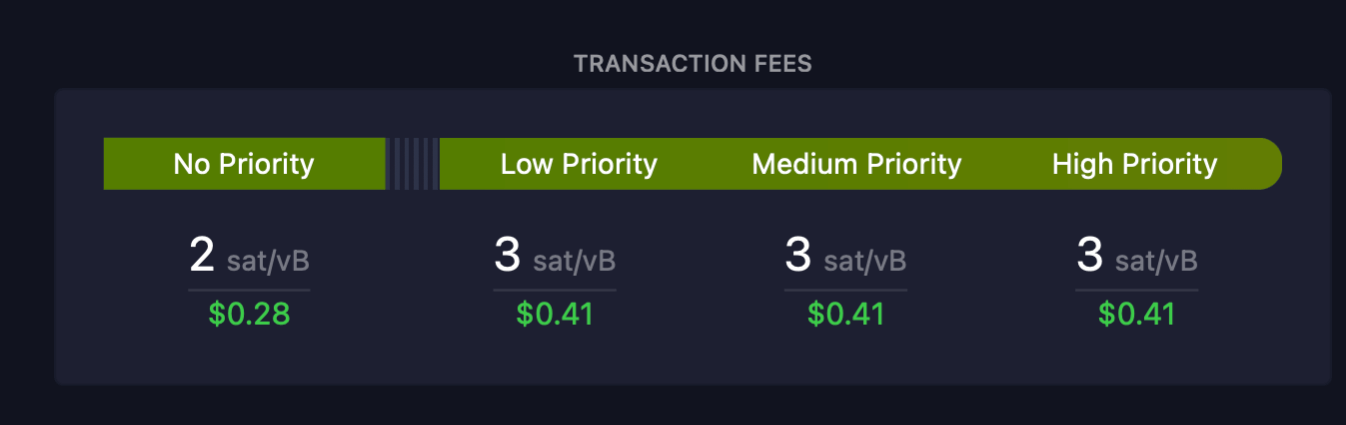Image resolution: width=1346 pixels, height=425 pixels.
Task: Click the Transaction Fees heading
Action: [692, 64]
